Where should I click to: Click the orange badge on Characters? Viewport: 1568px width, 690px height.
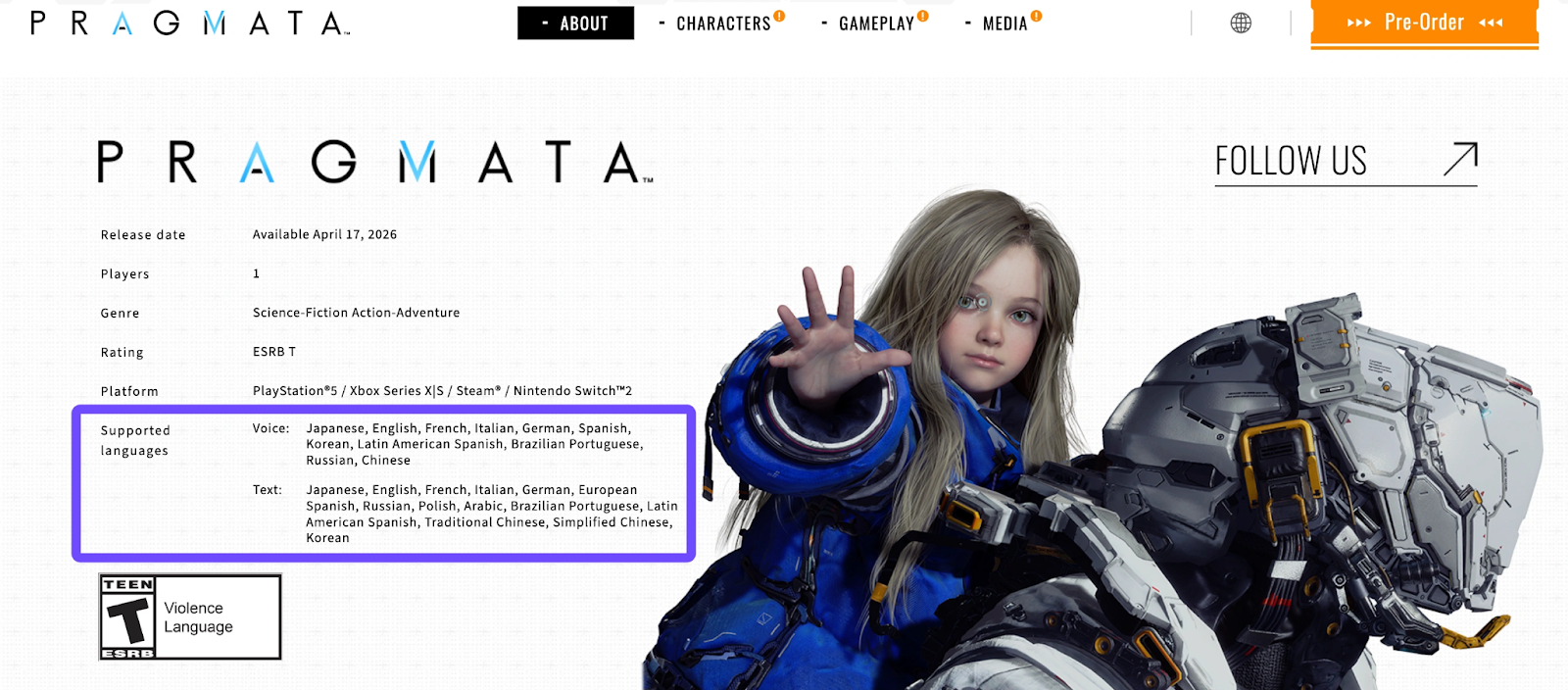(x=779, y=16)
